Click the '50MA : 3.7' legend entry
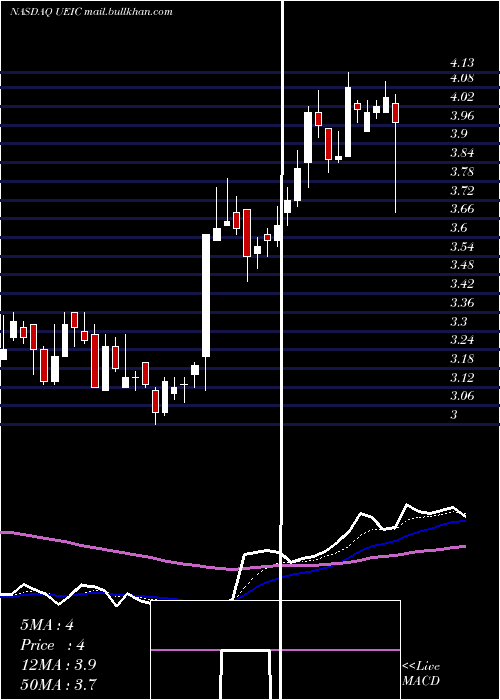This screenshot has width=500, height=700. click(58, 684)
